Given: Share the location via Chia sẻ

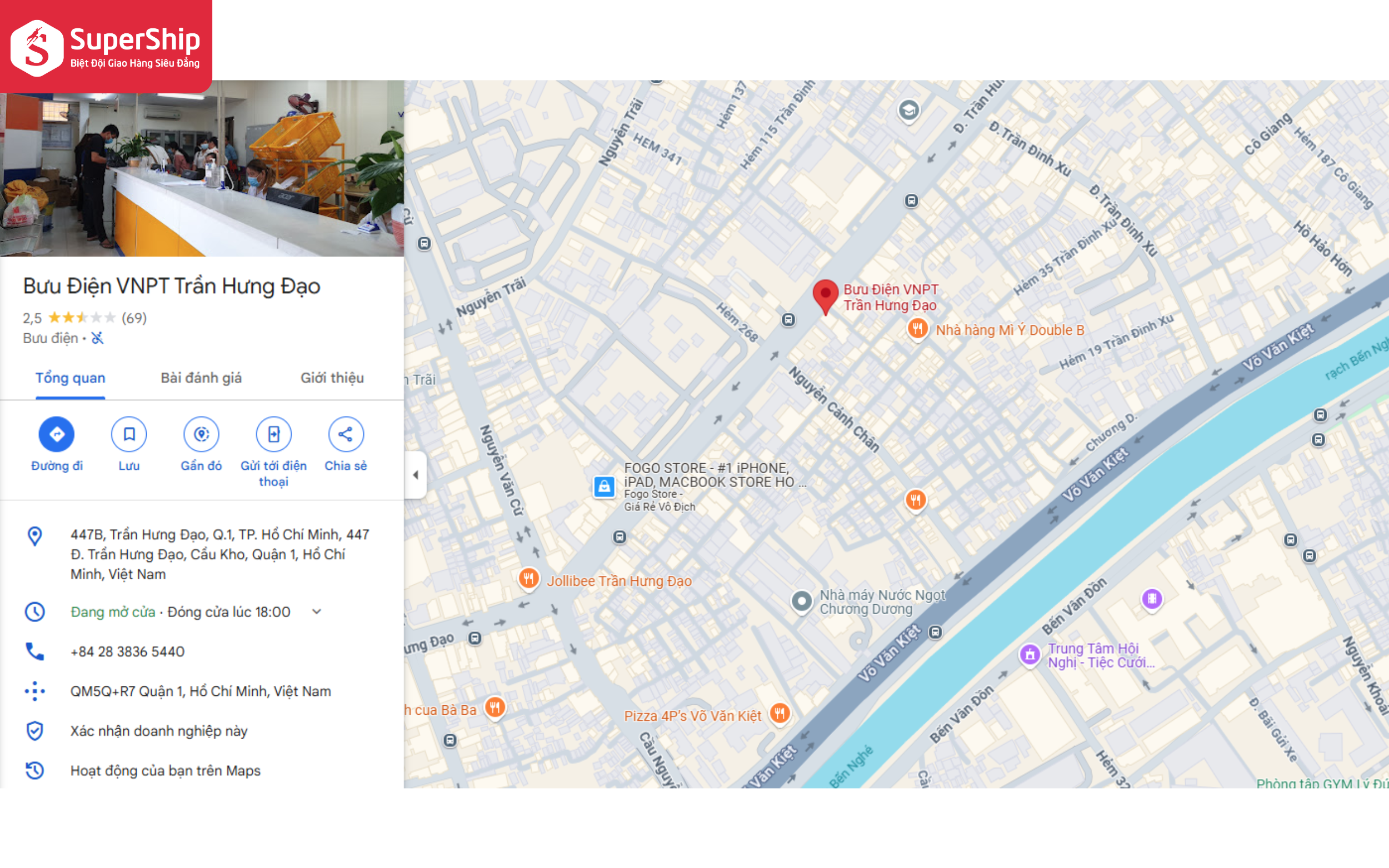Looking at the screenshot, I should pyautogui.click(x=346, y=434).
